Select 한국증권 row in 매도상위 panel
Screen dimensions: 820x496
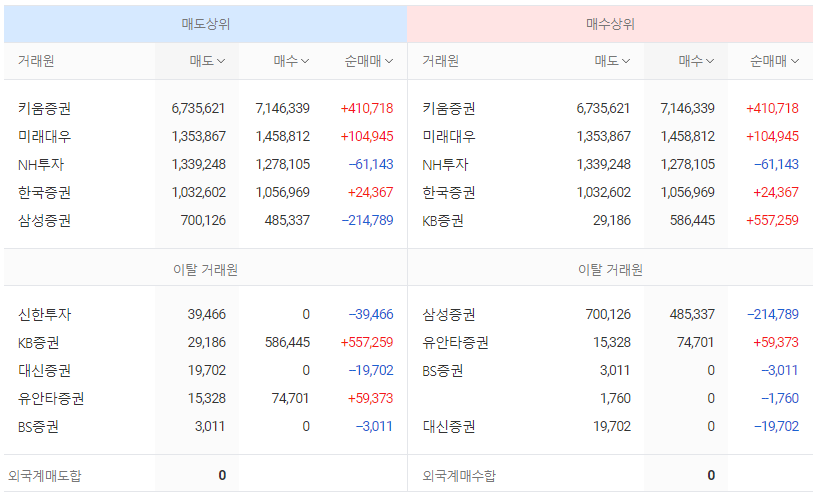(206, 193)
